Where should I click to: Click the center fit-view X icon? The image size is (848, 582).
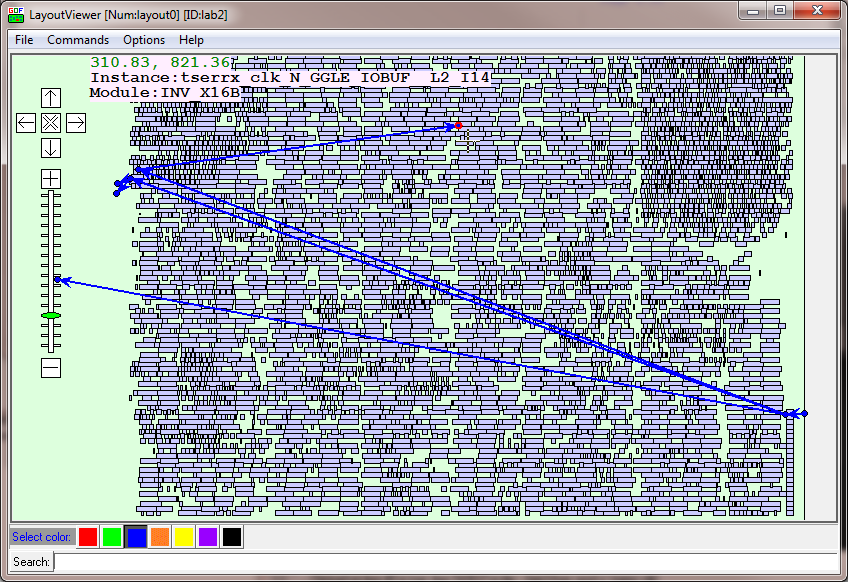(x=51, y=123)
